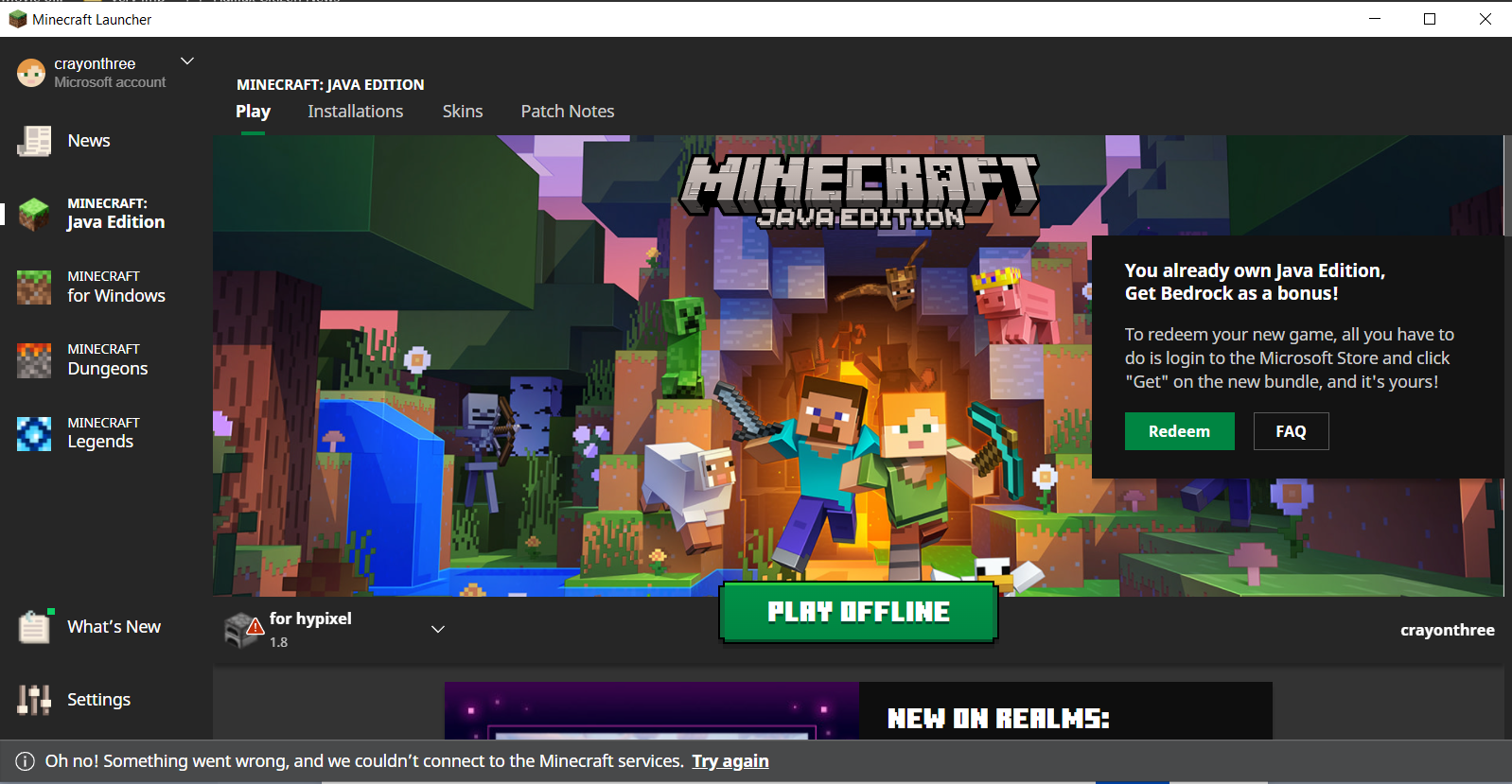Viewport: 1512px width, 784px height.
Task: Open the FAQ button
Action: 1291,431
